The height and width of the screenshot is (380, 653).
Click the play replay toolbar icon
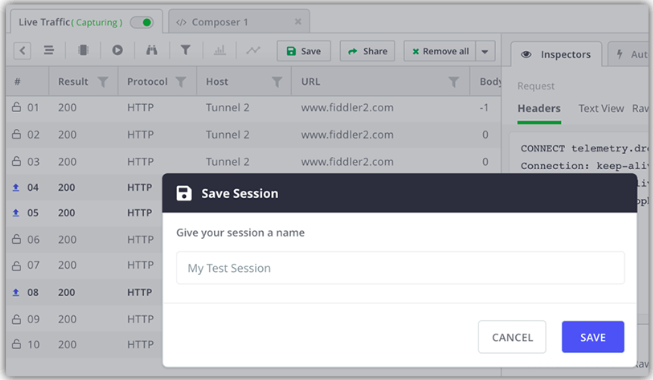(x=117, y=50)
